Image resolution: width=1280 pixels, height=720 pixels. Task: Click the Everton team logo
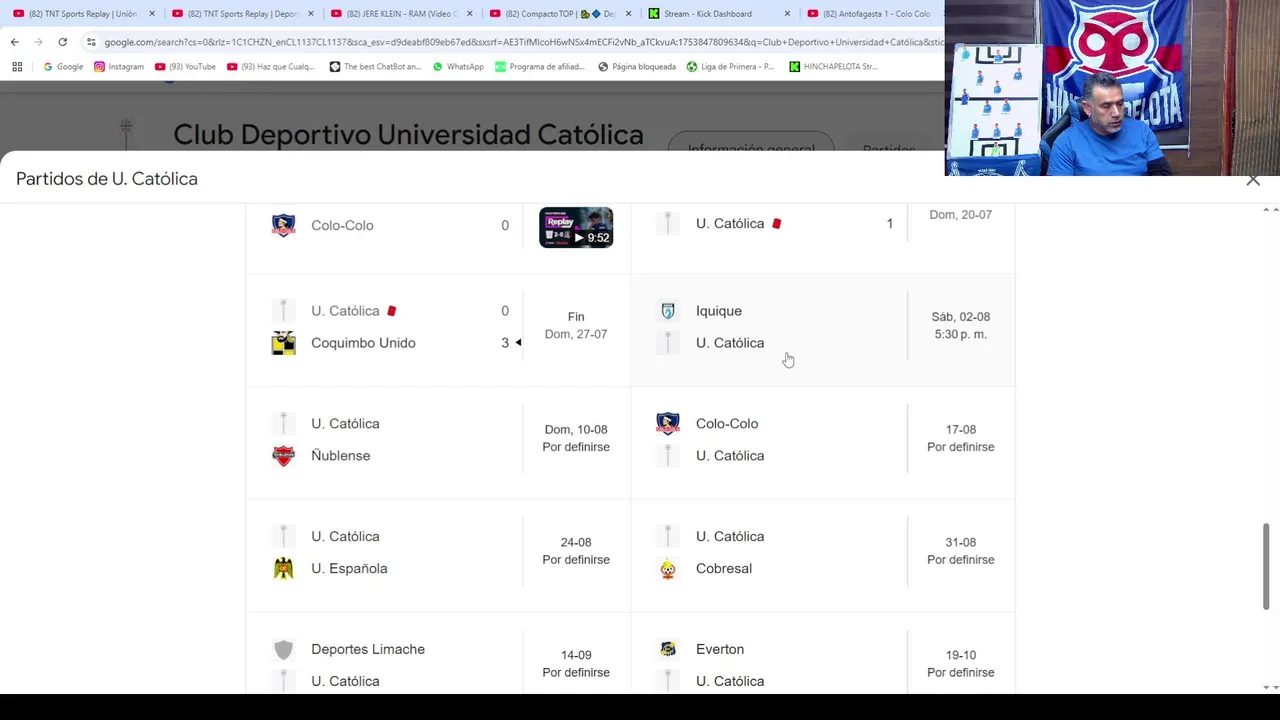(668, 650)
